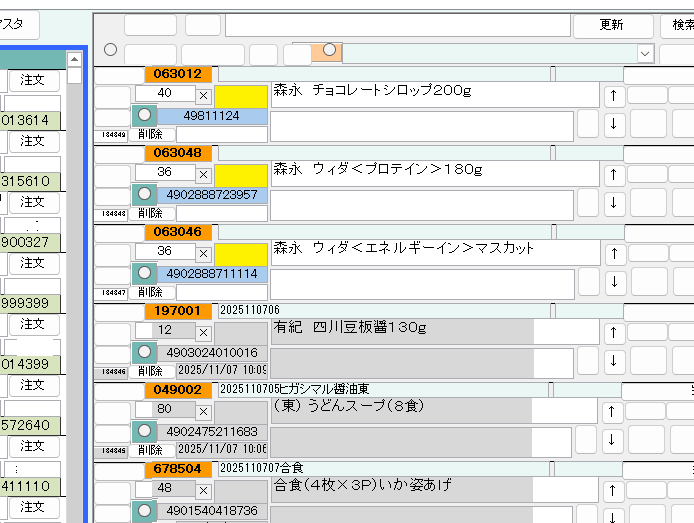
Task: Click the 更新 button
Action: point(613,25)
